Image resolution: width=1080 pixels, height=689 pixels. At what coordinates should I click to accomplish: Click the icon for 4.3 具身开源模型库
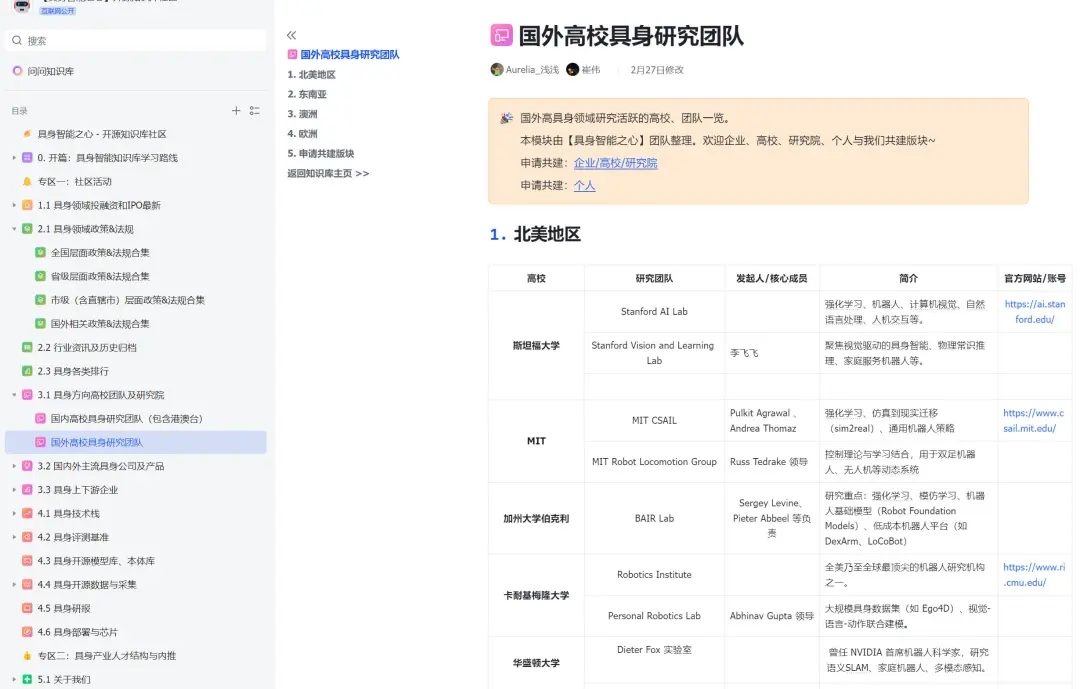27,561
